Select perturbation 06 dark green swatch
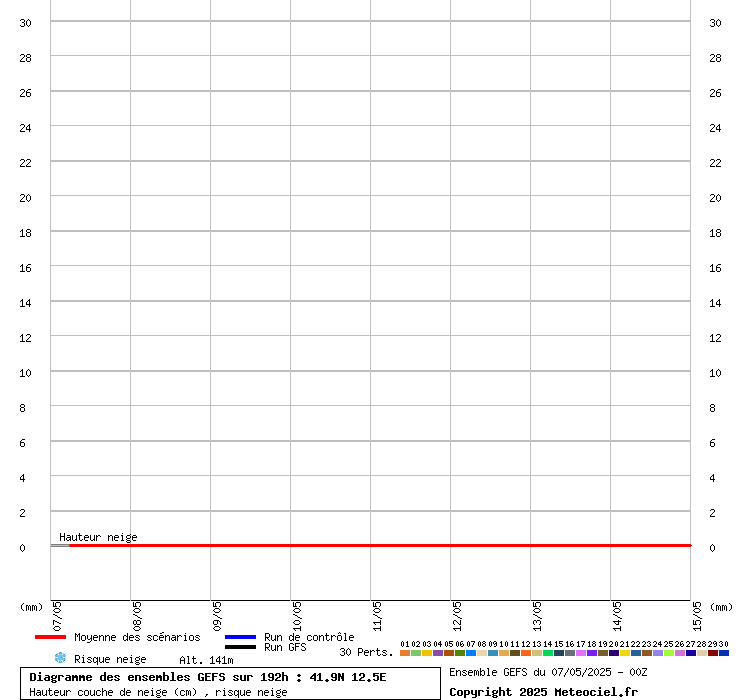740x700 pixels. pos(460,653)
